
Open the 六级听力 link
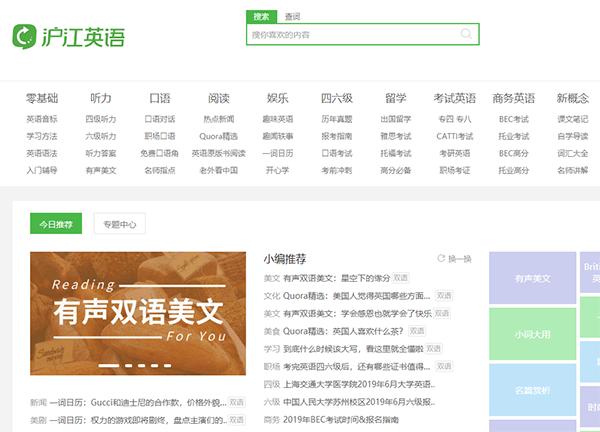[x=101, y=136]
